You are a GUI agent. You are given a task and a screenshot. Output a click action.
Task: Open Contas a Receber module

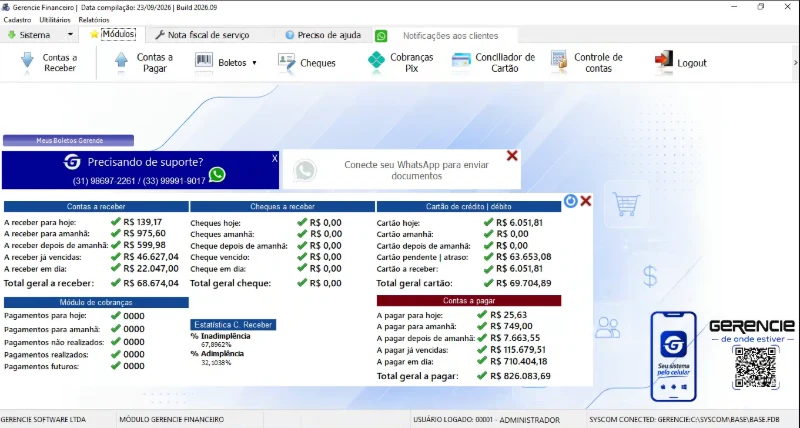pos(49,63)
